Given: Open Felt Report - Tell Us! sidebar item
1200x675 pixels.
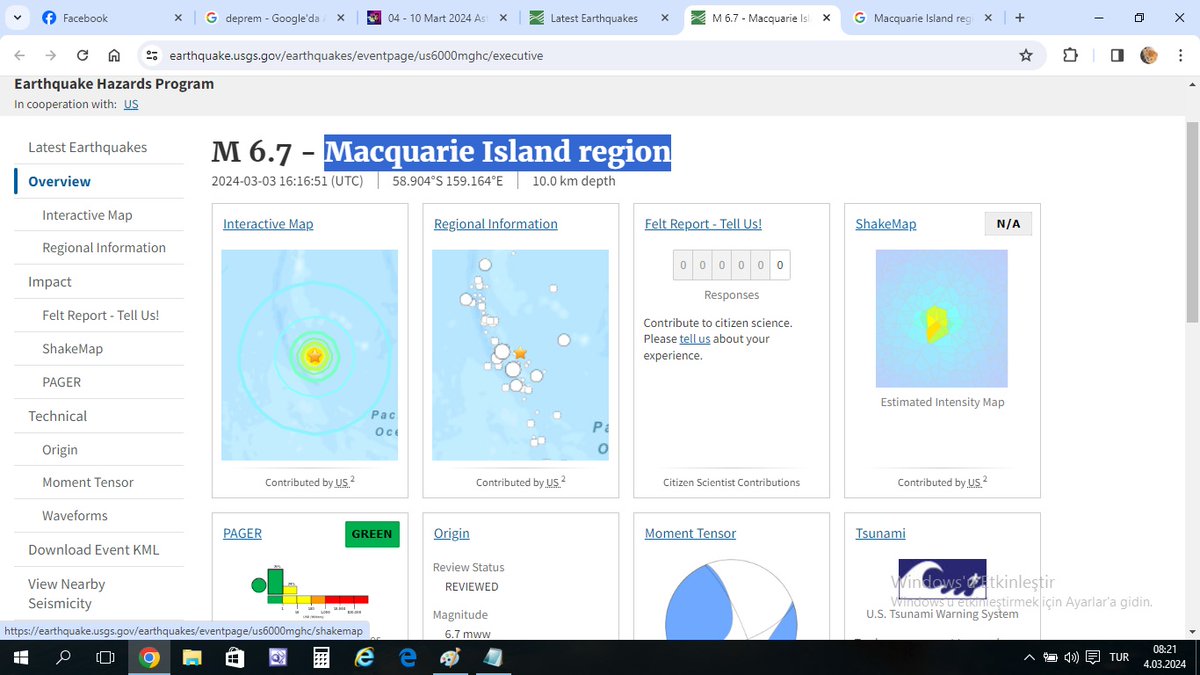Looking at the screenshot, I should (100, 315).
